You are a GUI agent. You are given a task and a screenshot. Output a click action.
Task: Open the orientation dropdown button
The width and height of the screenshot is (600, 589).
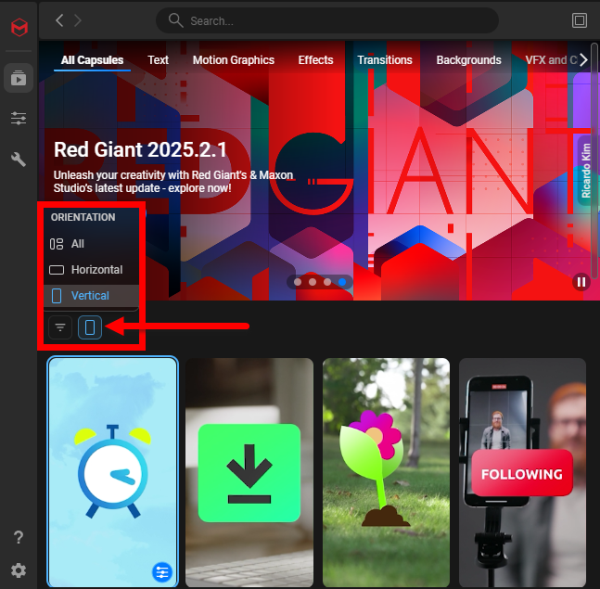point(90,327)
